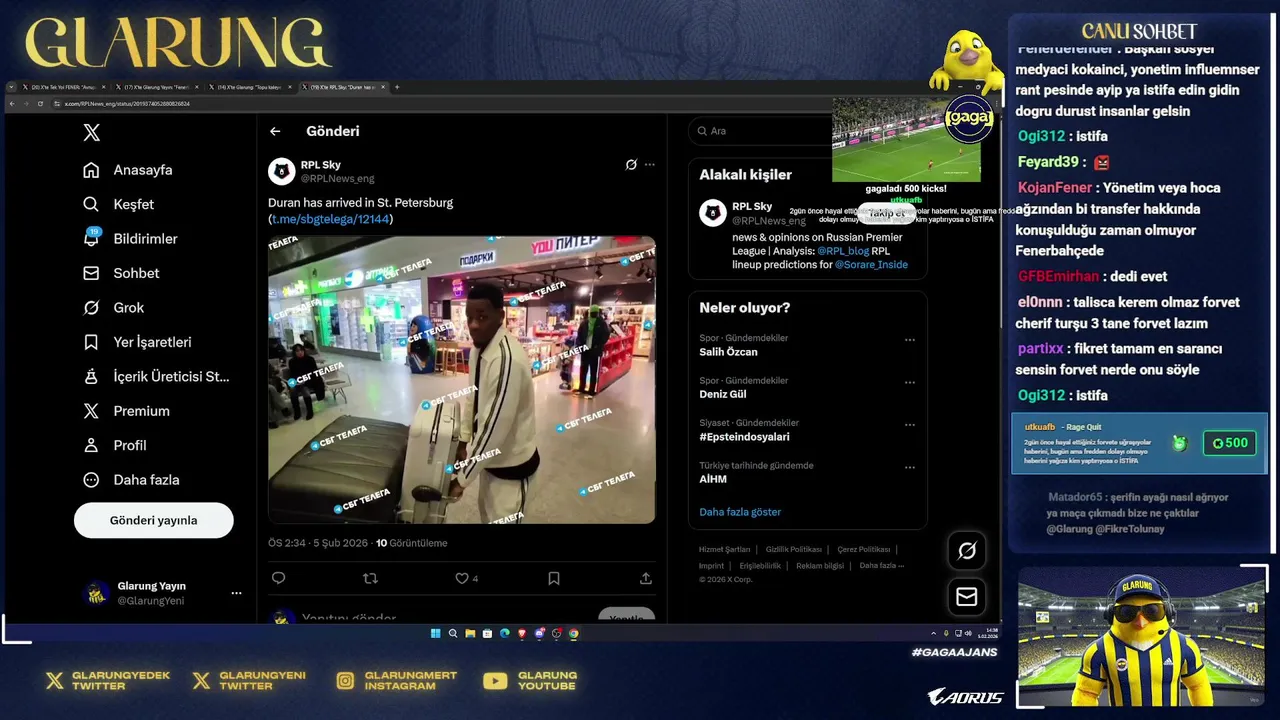Open Hizmet Şartları footer link
Image resolution: width=1280 pixels, height=720 pixels.
pos(724,549)
